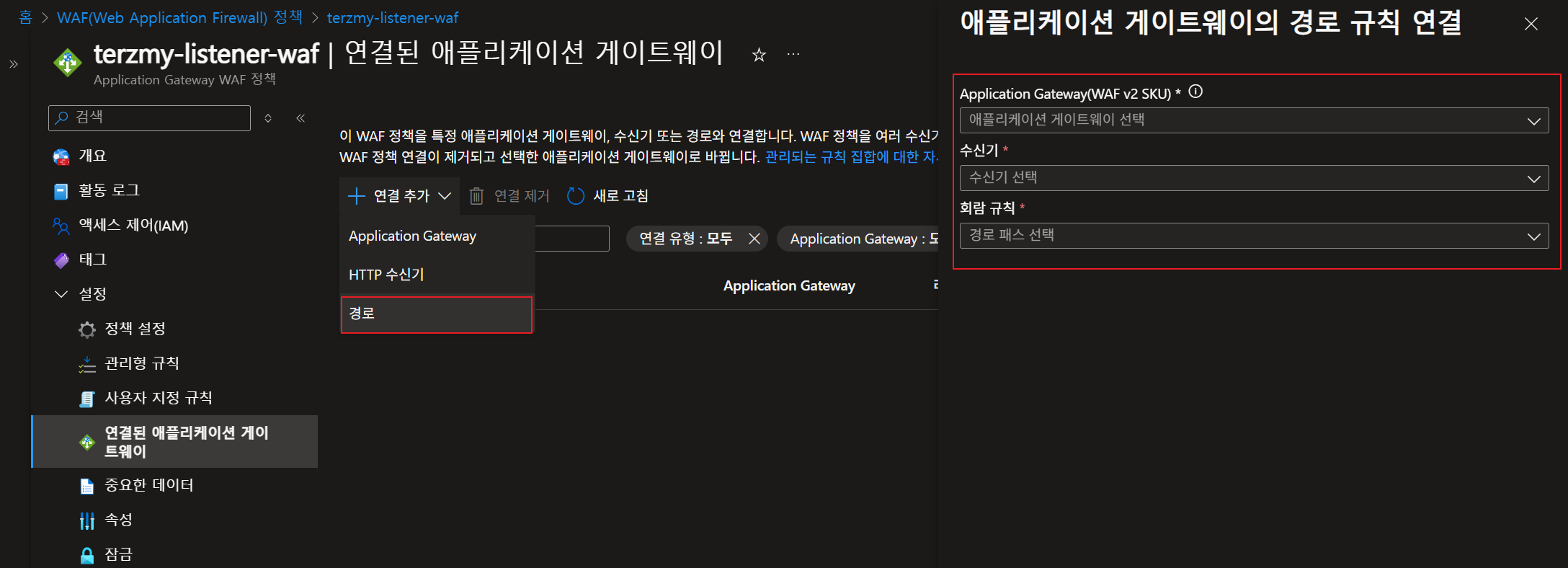This screenshot has height=568, width=1568.
Task: Click the 액세스 제어(IAM) icon
Action: [x=61, y=226]
